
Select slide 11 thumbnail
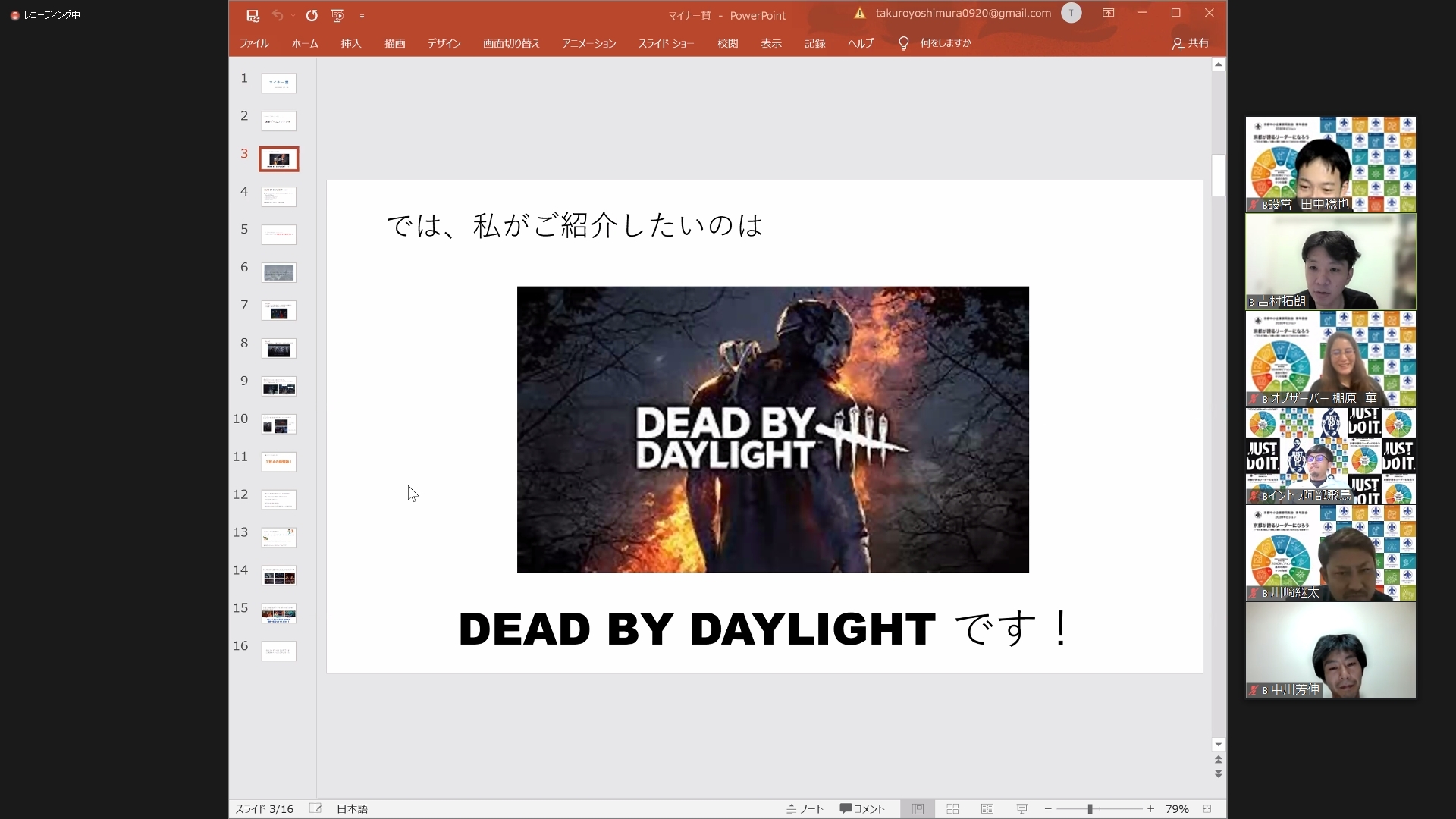point(279,462)
